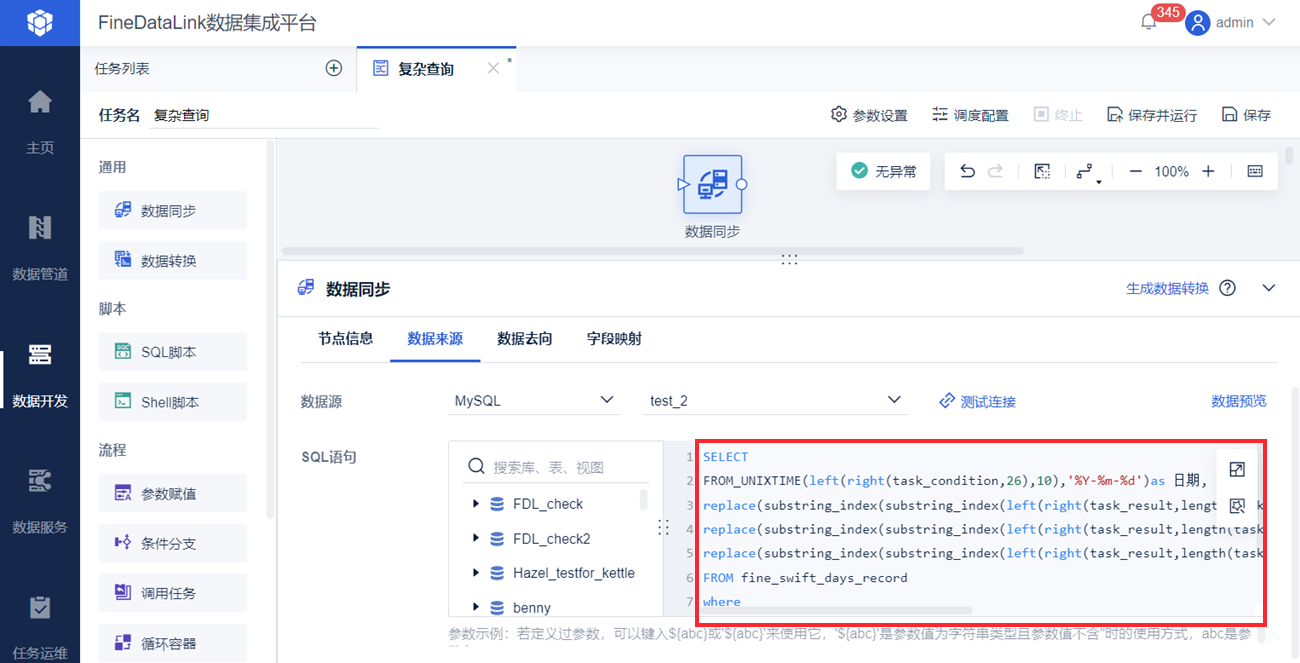Viewport: 1300px width, 663px height.
Task: Click the canvas horizontal scrollbar
Action: [653, 250]
